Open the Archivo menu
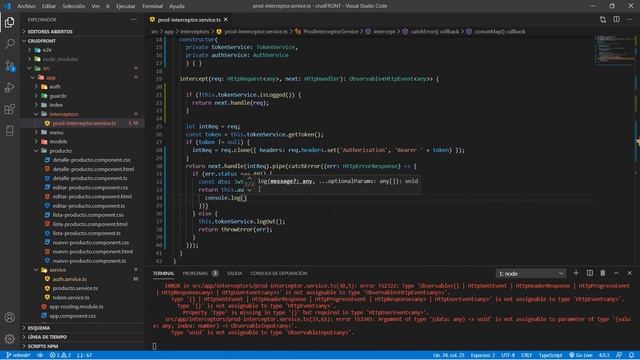The height and width of the screenshot is (360, 640). tap(27, 6)
